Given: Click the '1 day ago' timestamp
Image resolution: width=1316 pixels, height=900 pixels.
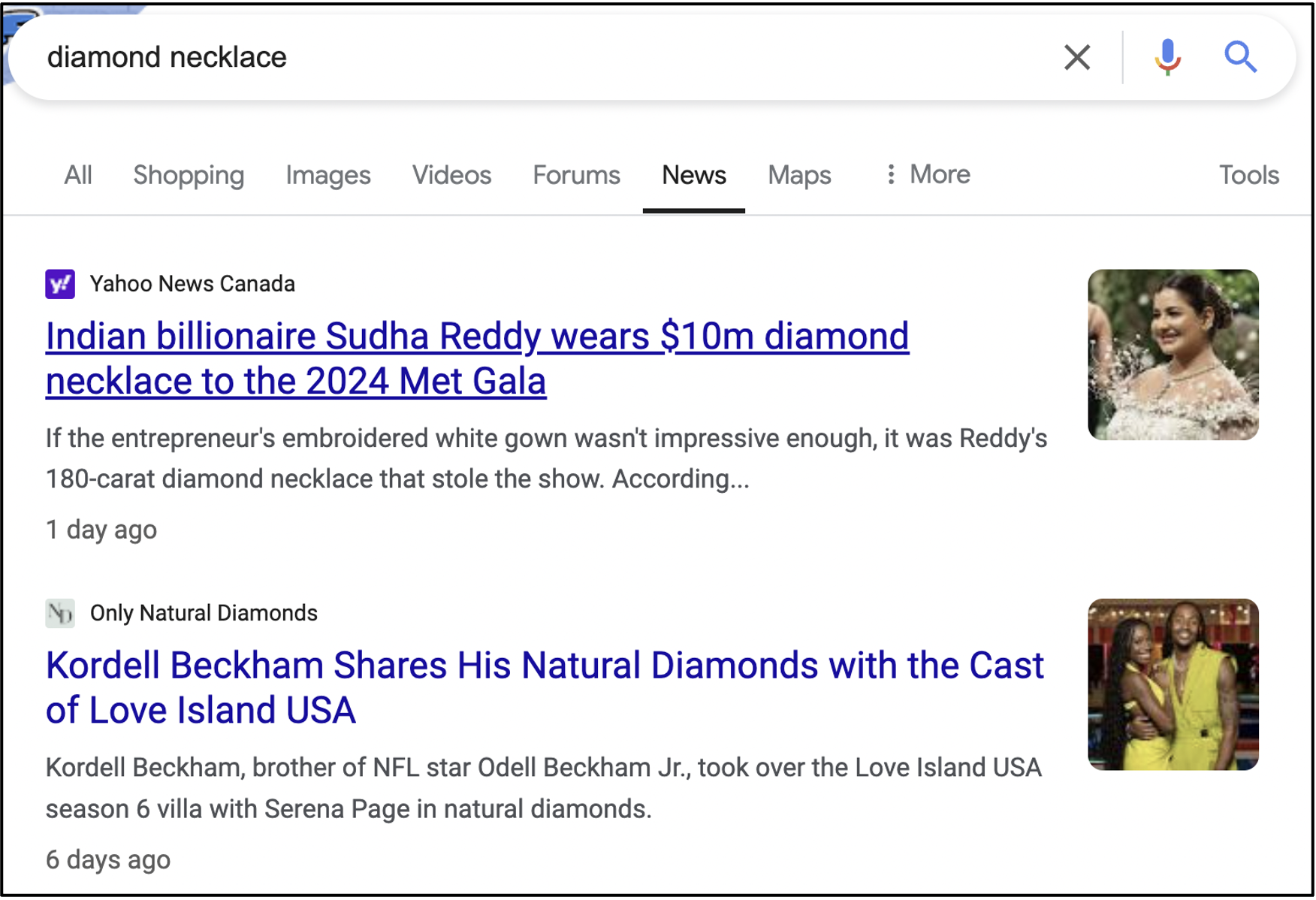Looking at the screenshot, I should (101, 530).
